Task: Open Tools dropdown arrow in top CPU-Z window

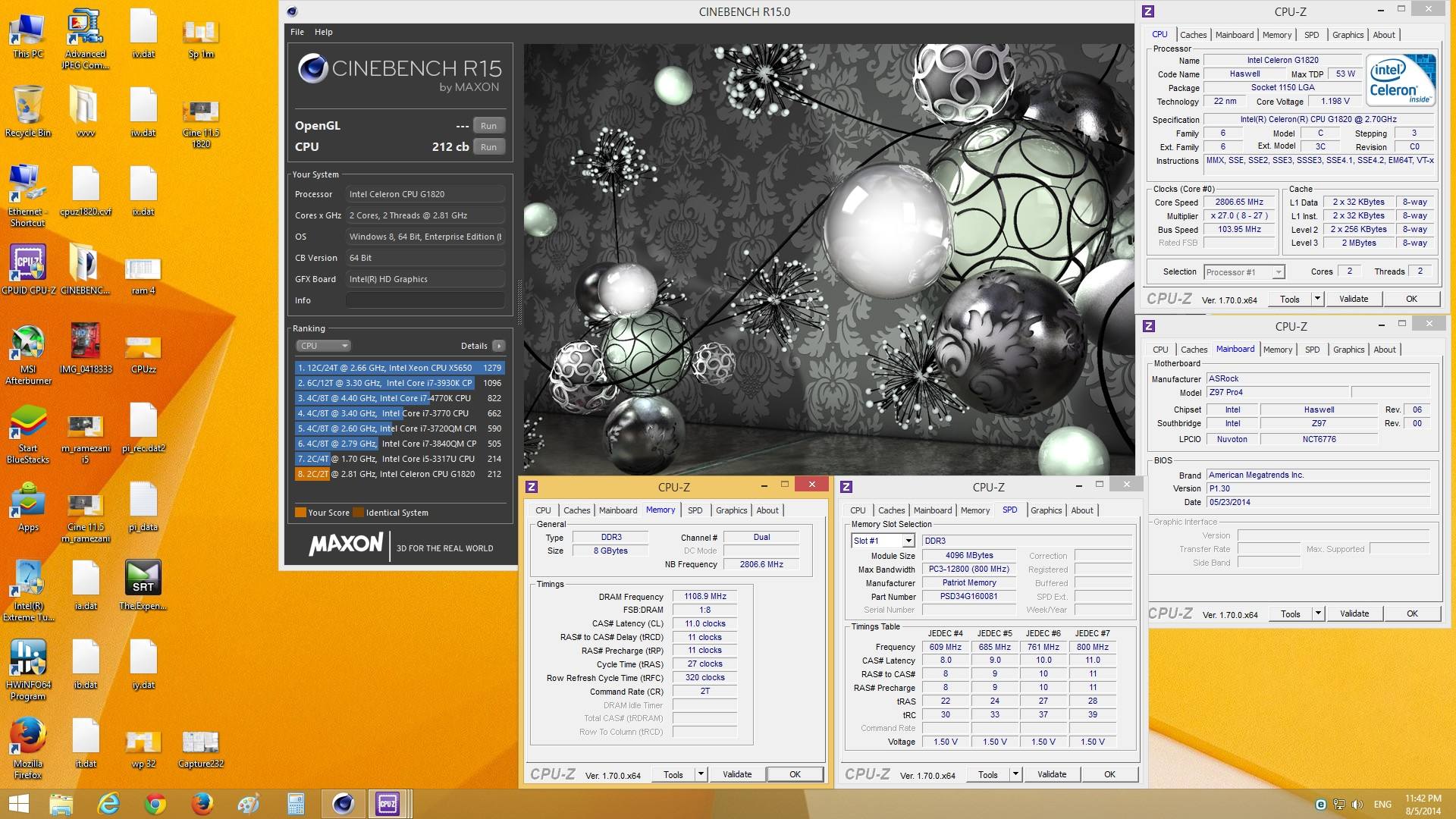Action: coord(1317,299)
